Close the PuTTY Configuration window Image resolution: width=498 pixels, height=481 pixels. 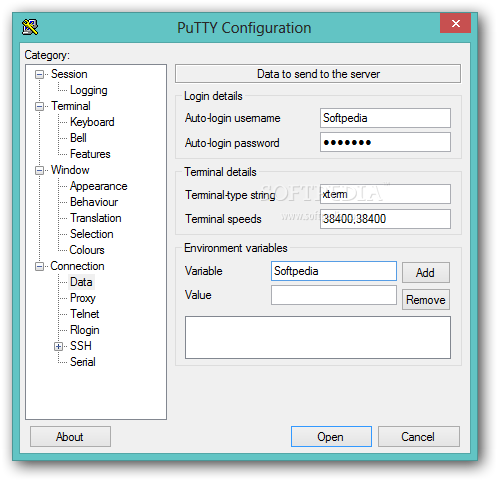point(455,23)
